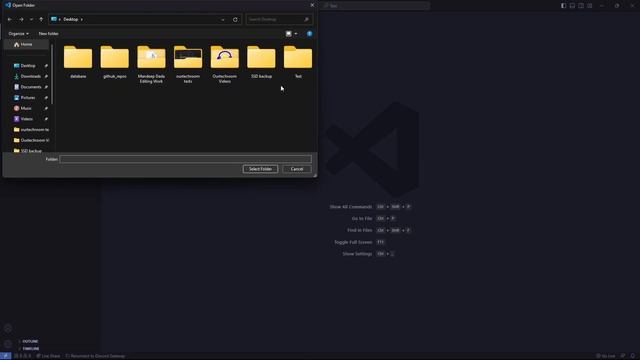Click the Folder name input field
Image resolution: width=640 pixels, height=360 pixels.
point(186,159)
